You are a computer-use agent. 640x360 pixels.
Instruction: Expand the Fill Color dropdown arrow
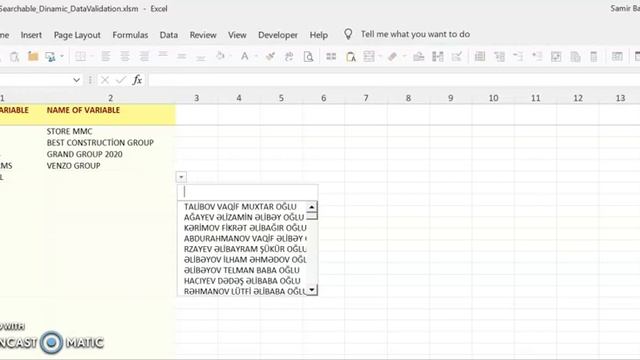click(x=231, y=56)
